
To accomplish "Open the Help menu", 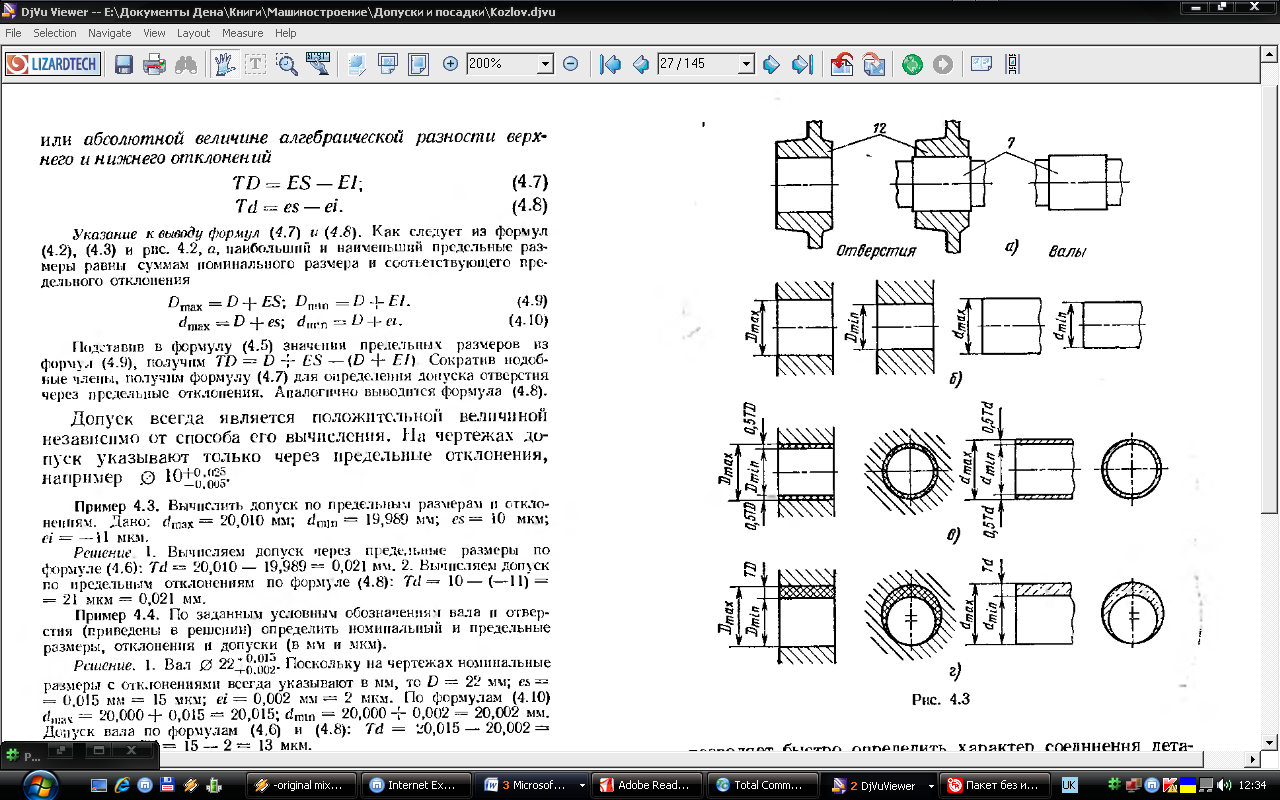I will (286, 33).
